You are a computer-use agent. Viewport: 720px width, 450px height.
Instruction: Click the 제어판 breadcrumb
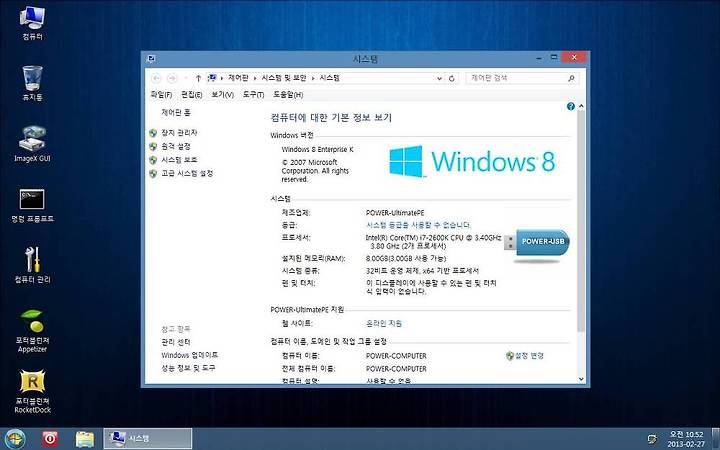tap(238, 78)
